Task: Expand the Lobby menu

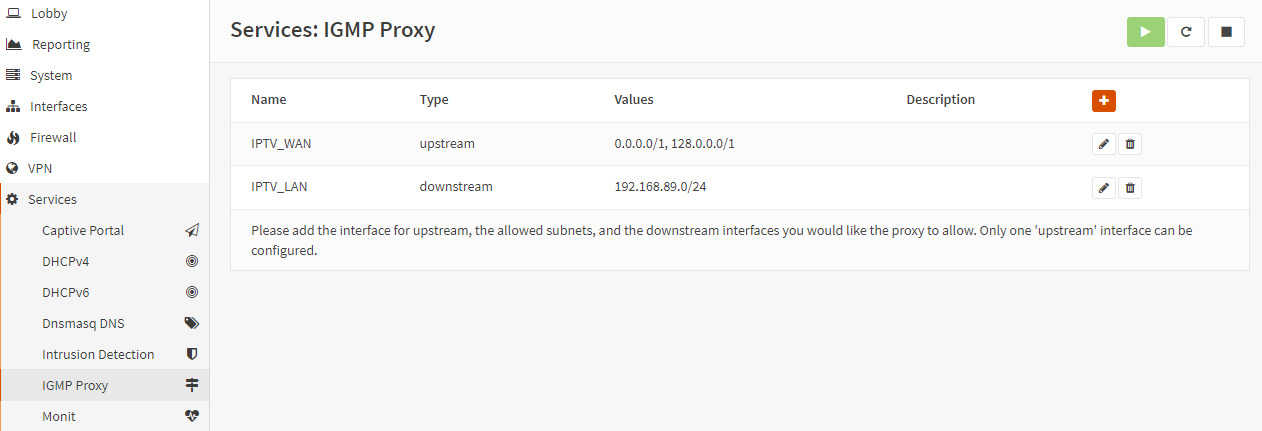Action: click(x=50, y=14)
